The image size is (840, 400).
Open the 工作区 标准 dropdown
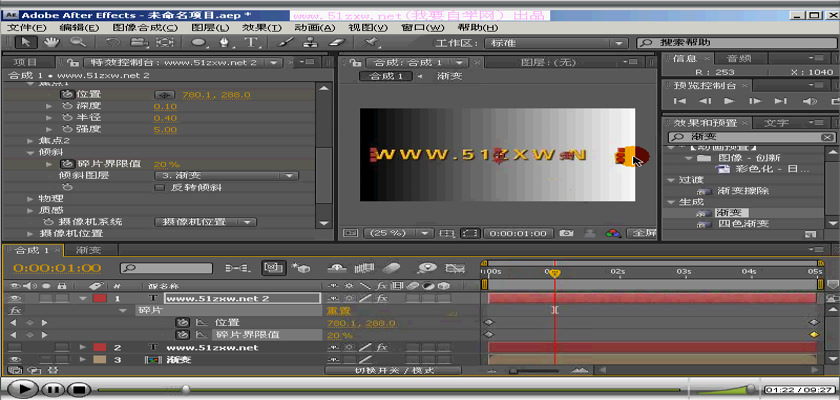point(555,43)
